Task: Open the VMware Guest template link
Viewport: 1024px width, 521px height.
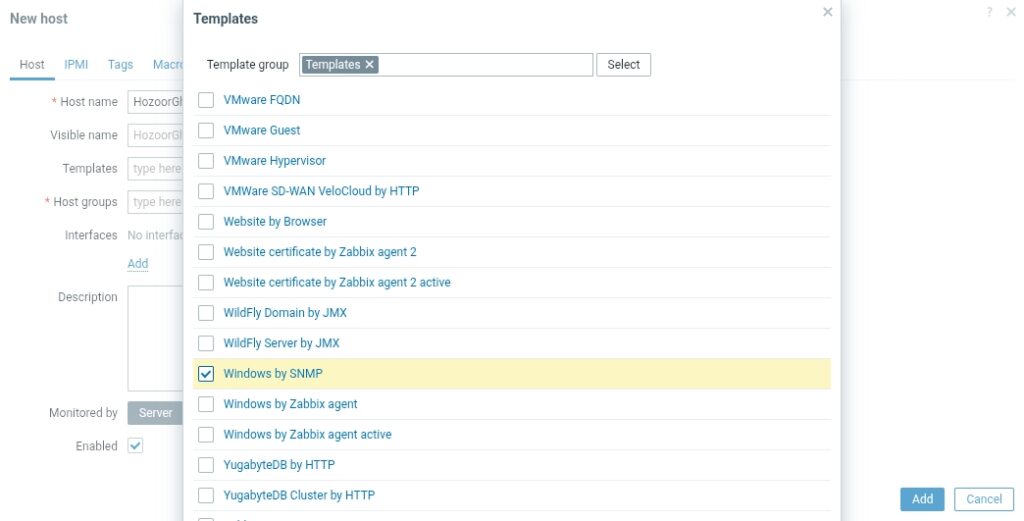Action: [262, 130]
